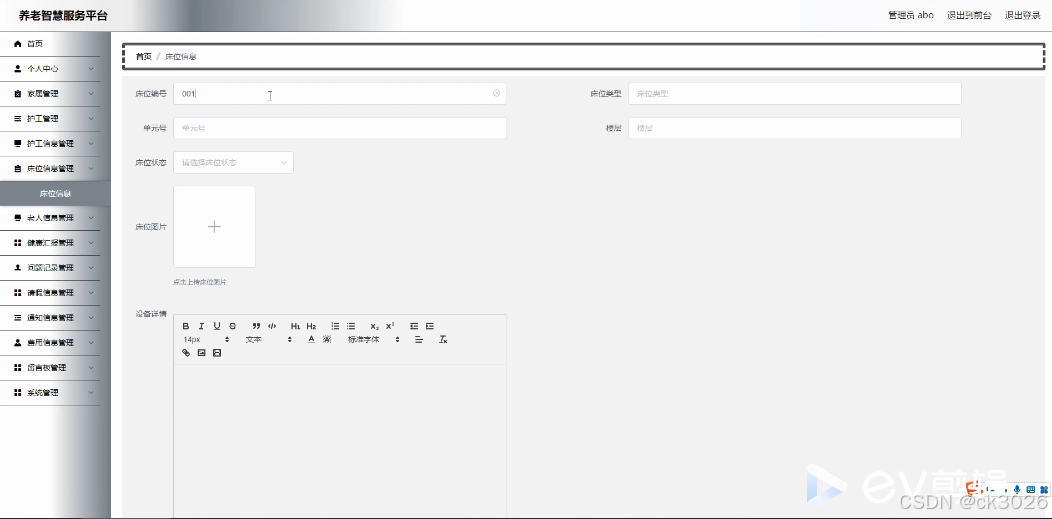Open the 标准字体 font dropdown
Viewport: 1052px width, 519px height.
[x=373, y=339]
